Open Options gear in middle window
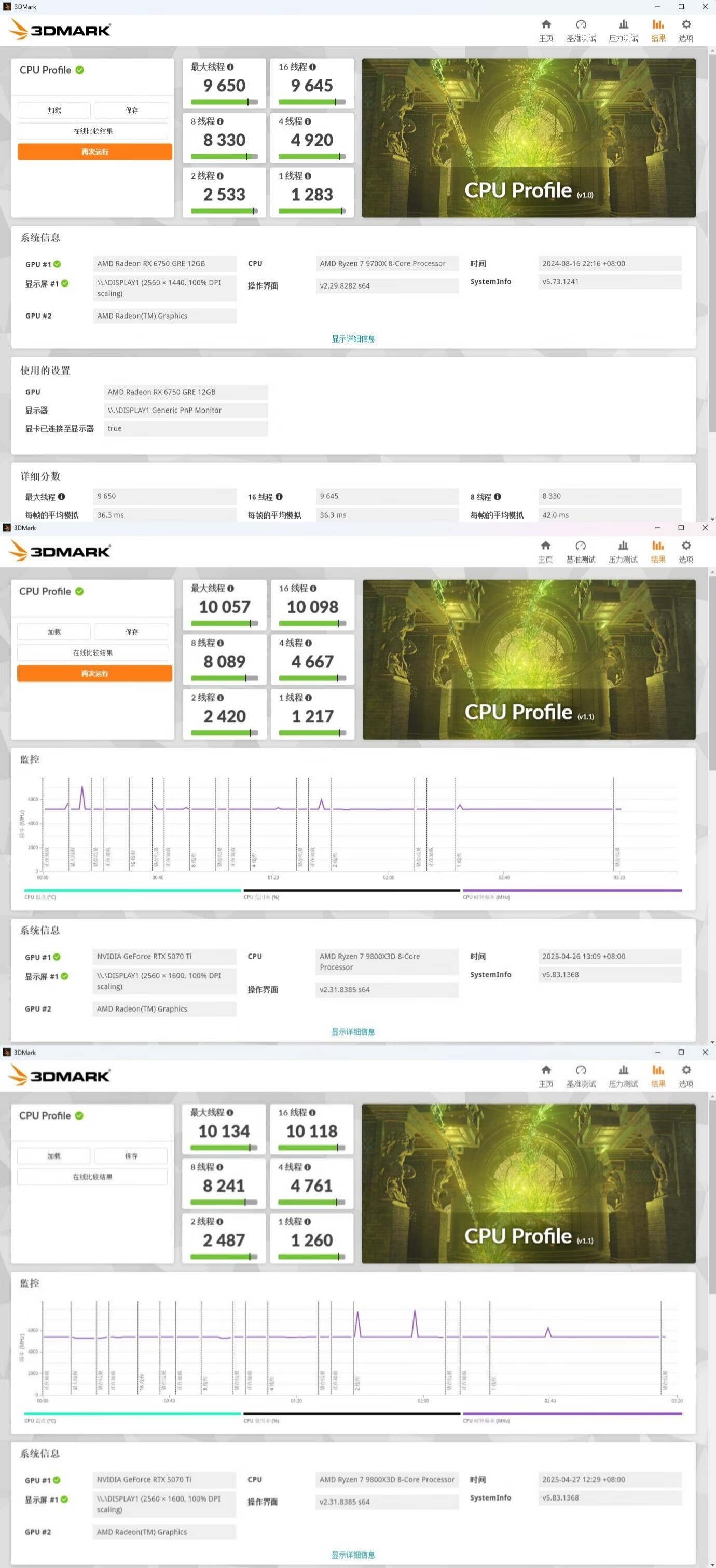Image resolution: width=716 pixels, height=1568 pixels. pyautogui.click(x=686, y=546)
